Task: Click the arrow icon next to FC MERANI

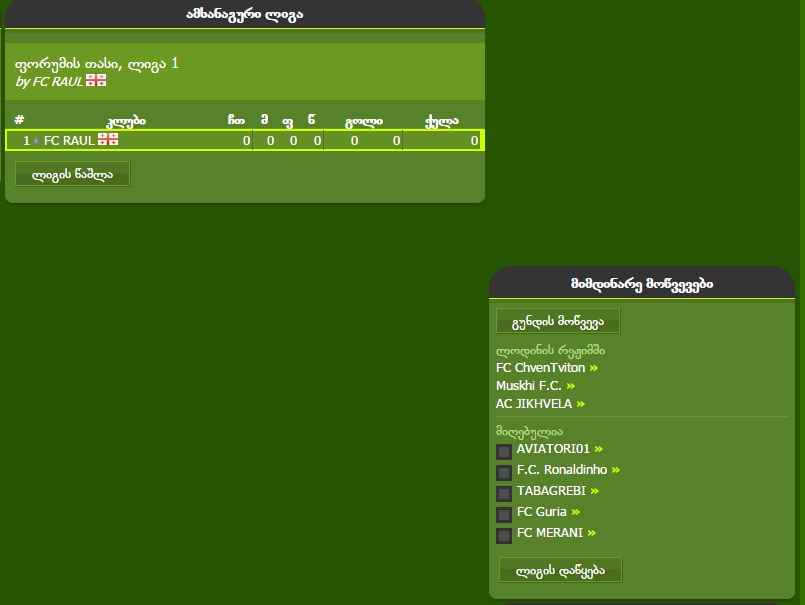Action: 592,534
